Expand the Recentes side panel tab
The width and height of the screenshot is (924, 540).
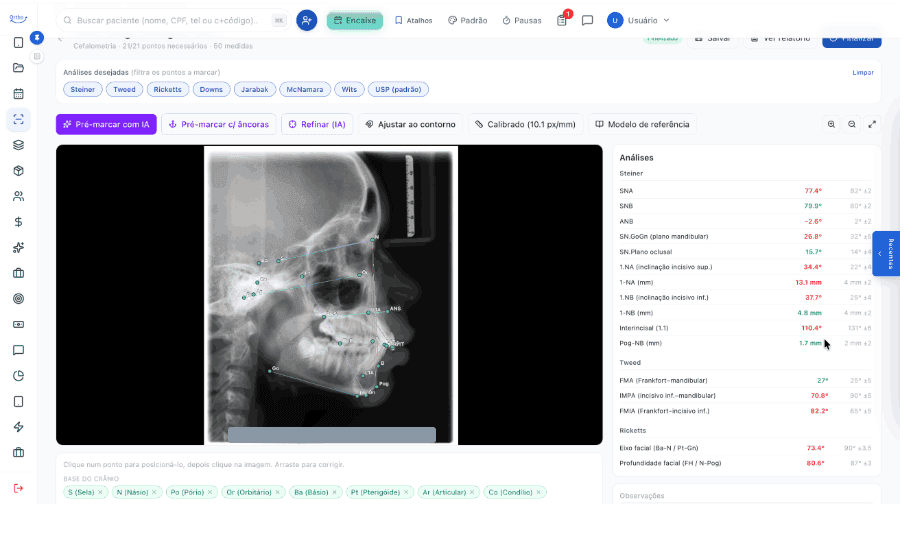tap(886, 253)
